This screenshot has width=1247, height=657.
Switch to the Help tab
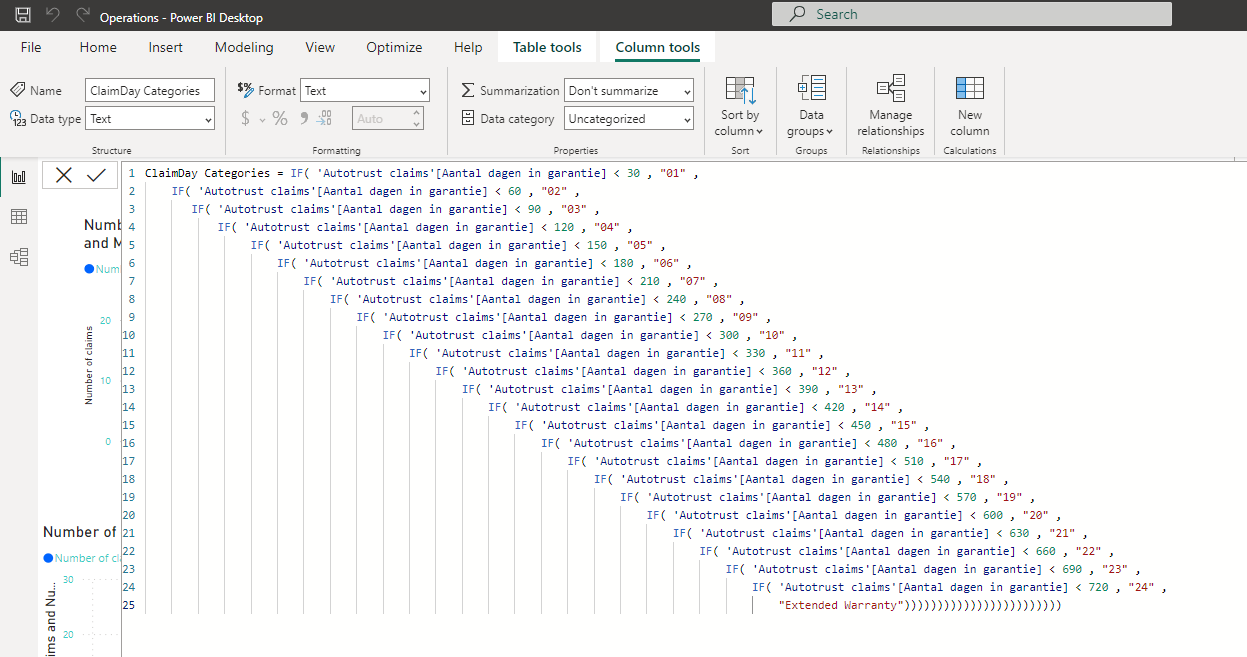468,47
